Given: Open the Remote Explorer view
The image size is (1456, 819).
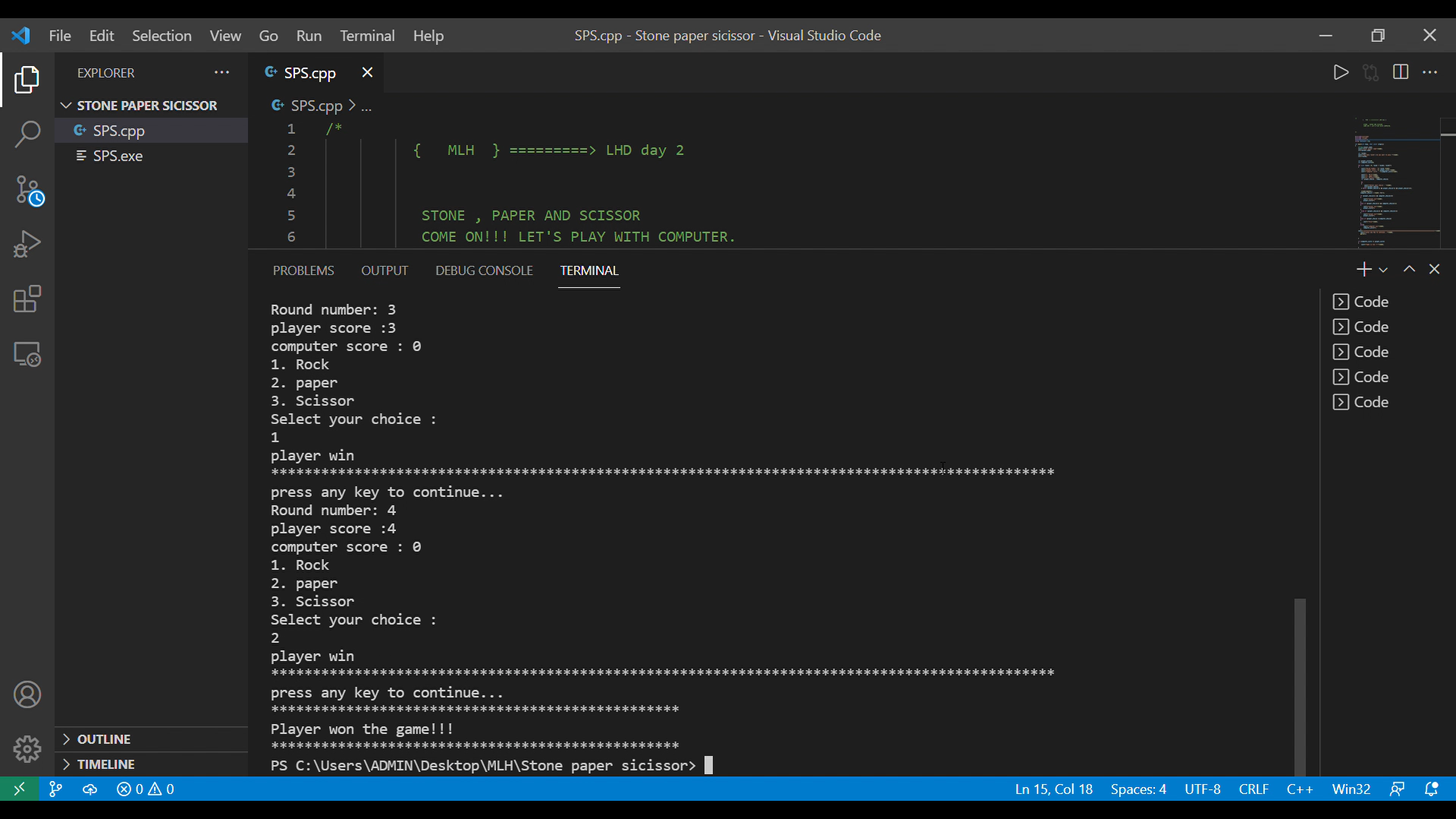Looking at the screenshot, I should [x=27, y=354].
